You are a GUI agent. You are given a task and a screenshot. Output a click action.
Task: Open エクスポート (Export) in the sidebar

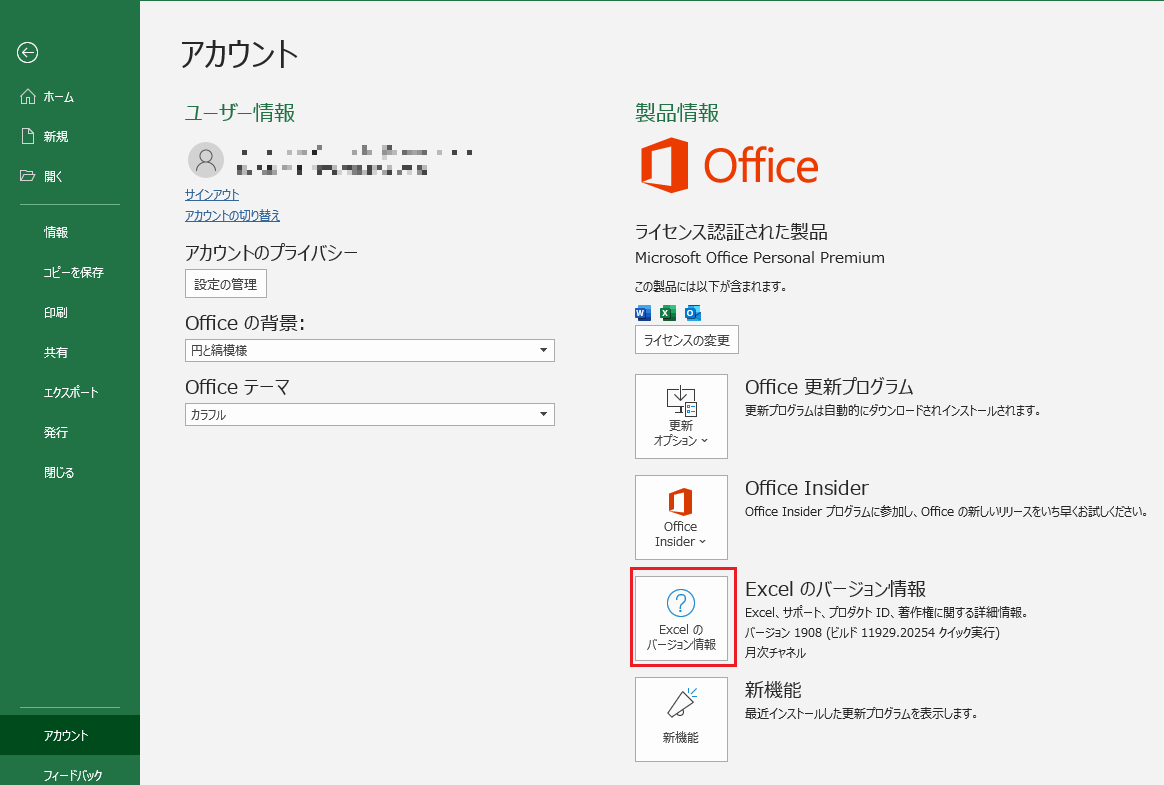(71, 392)
